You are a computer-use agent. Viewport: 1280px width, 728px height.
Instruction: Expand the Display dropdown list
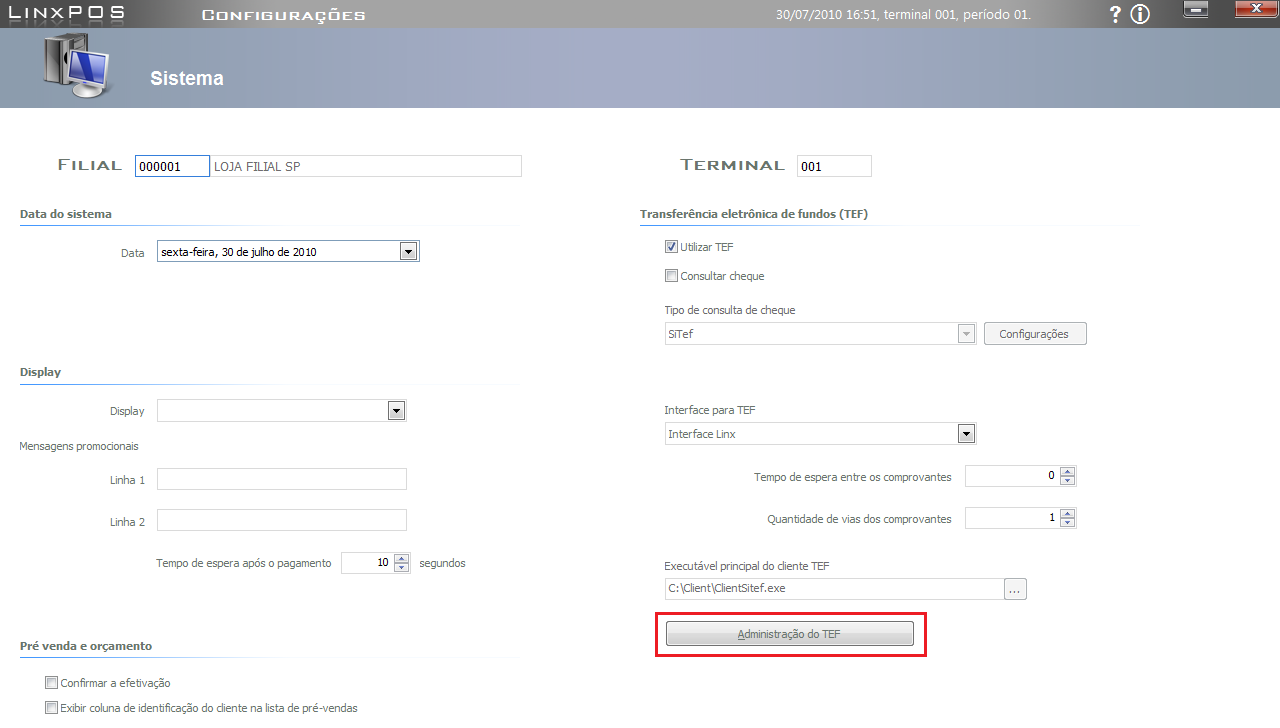(396, 411)
